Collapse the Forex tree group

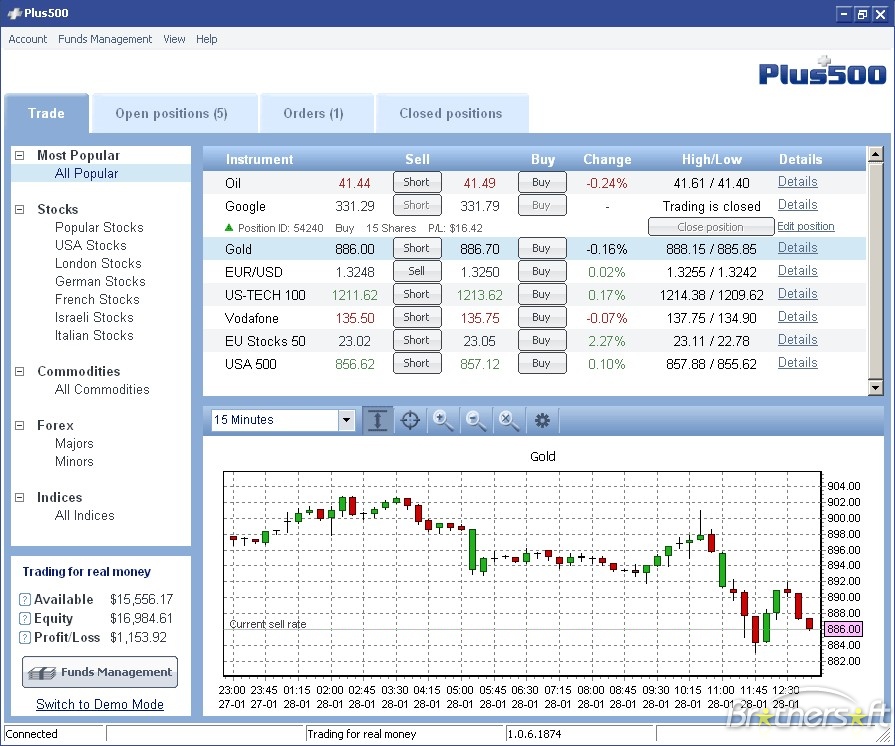click(x=19, y=425)
